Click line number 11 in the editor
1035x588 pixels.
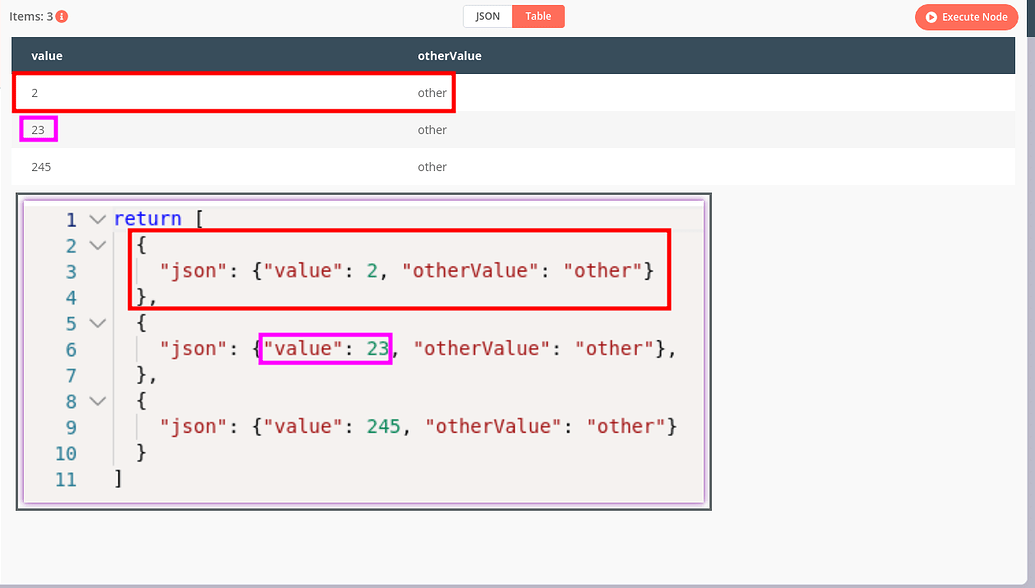(65, 479)
